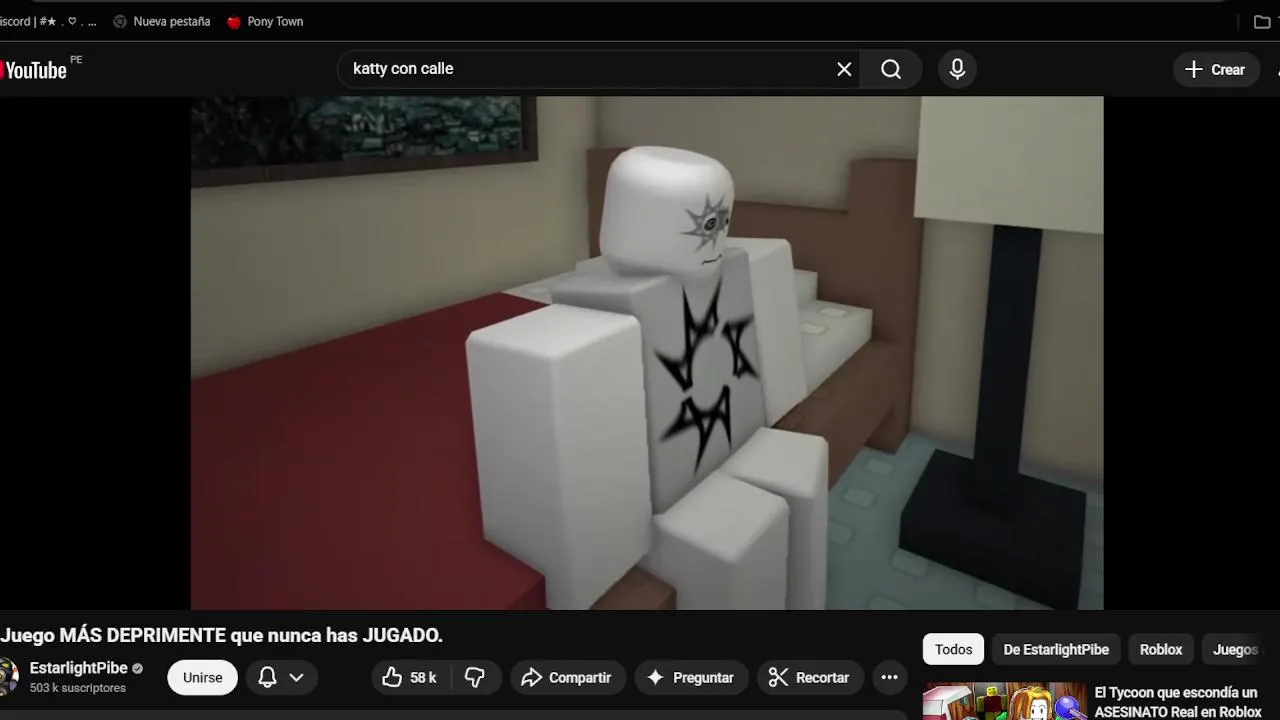Image resolution: width=1280 pixels, height=720 pixels.
Task: Click the Compartir share button
Action: [566, 677]
